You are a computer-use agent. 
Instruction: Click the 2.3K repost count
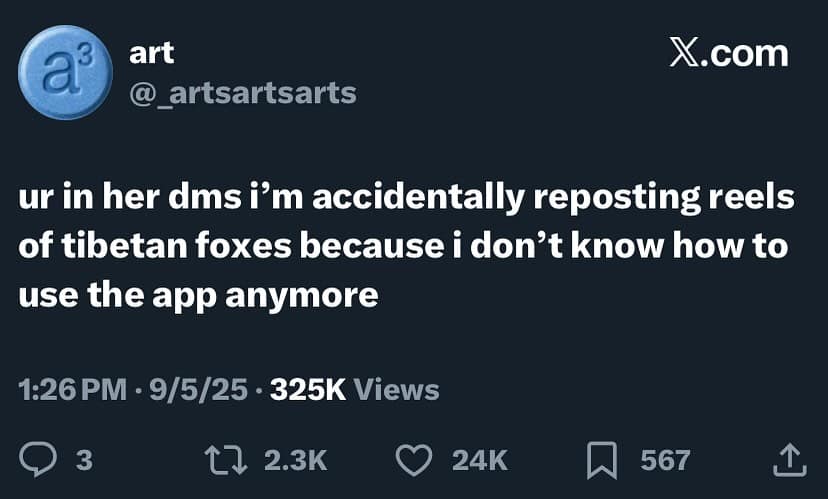click(x=294, y=459)
